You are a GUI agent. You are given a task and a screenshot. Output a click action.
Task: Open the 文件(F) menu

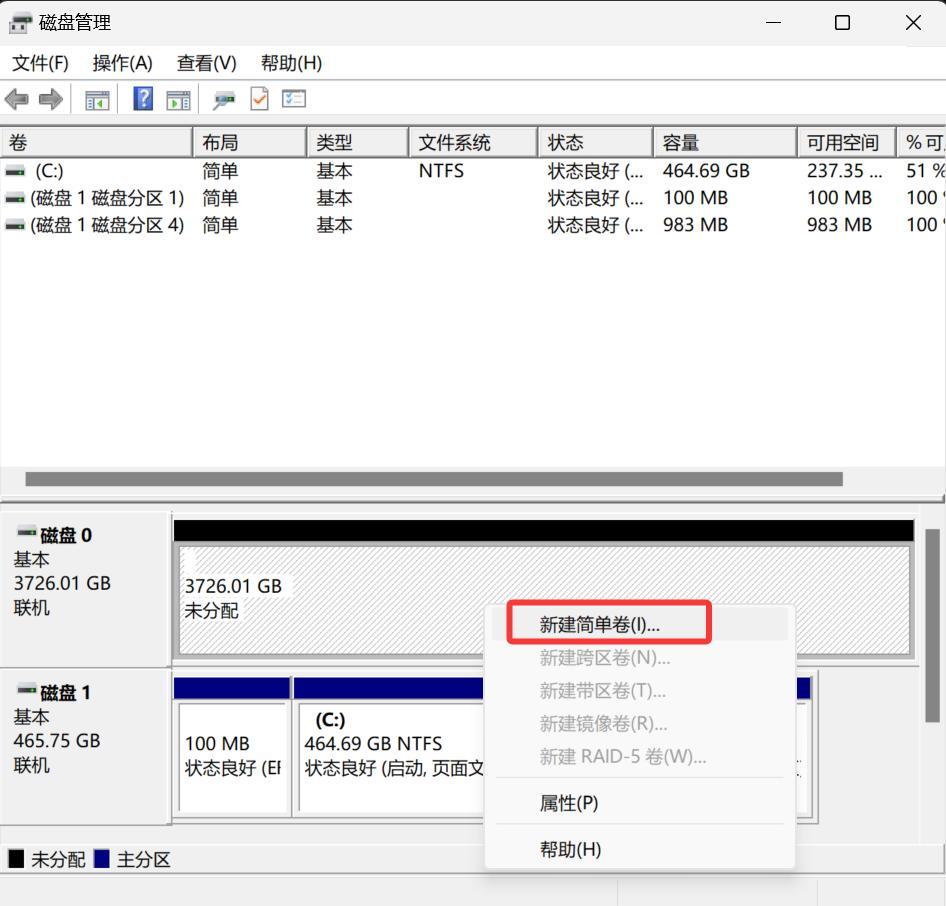pyautogui.click(x=40, y=63)
